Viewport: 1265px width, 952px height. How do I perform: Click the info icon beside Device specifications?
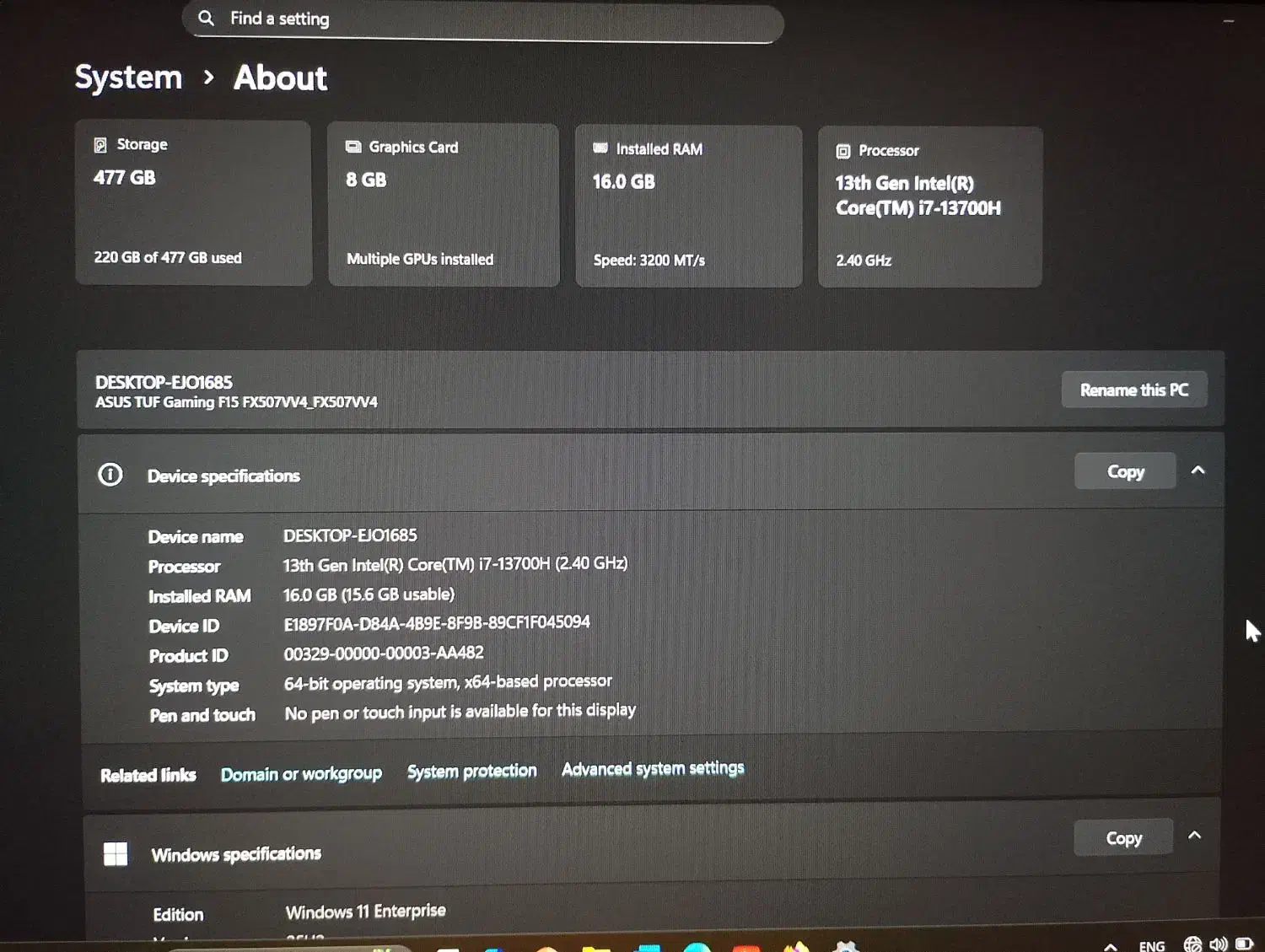pos(110,475)
